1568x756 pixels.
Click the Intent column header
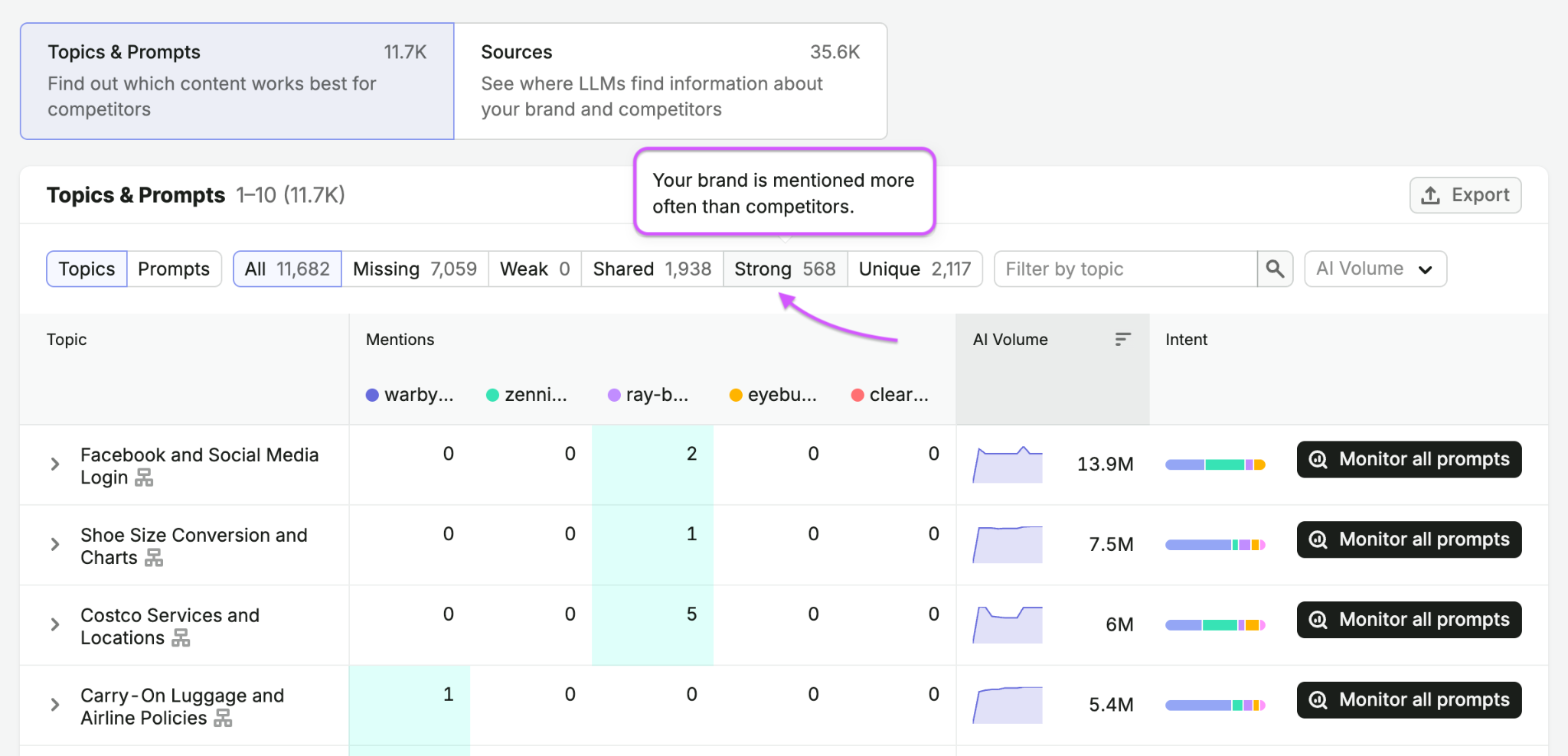tap(1187, 340)
